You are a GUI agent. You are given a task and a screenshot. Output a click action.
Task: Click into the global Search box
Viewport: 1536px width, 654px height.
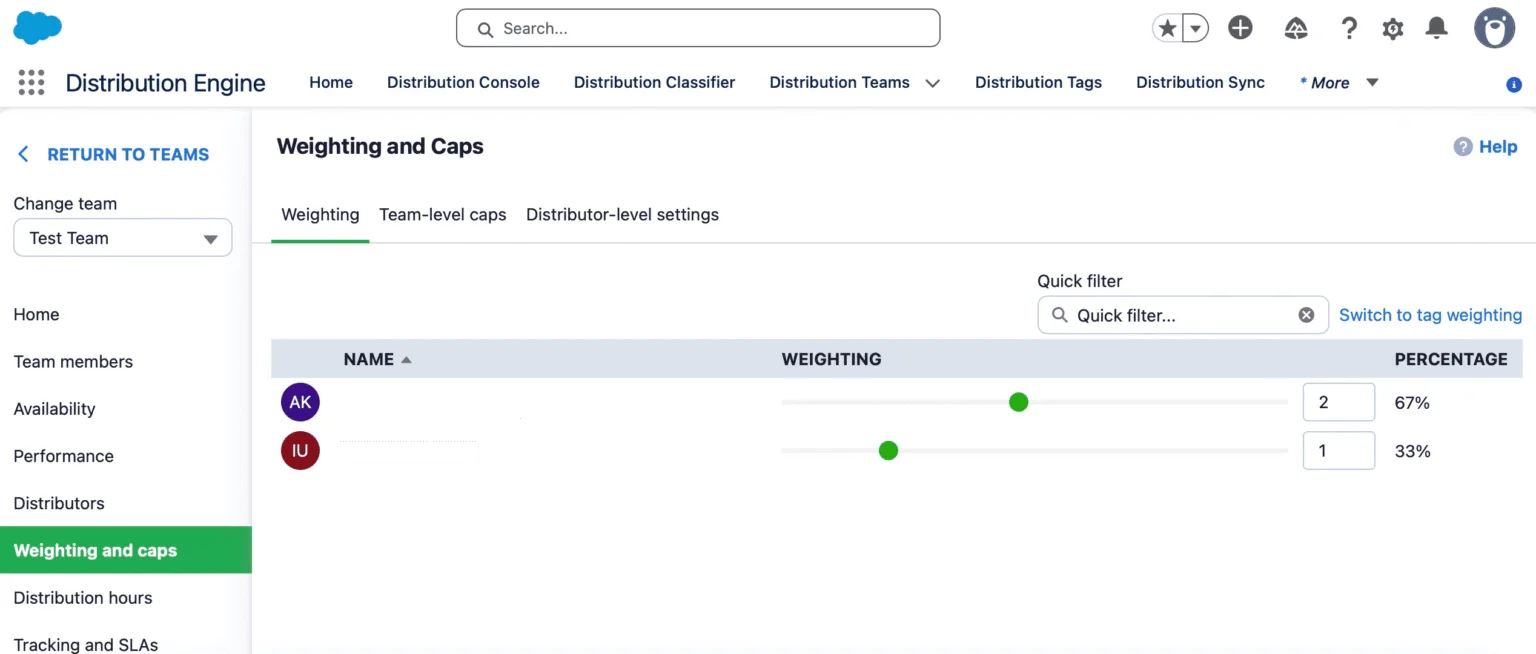[698, 28]
